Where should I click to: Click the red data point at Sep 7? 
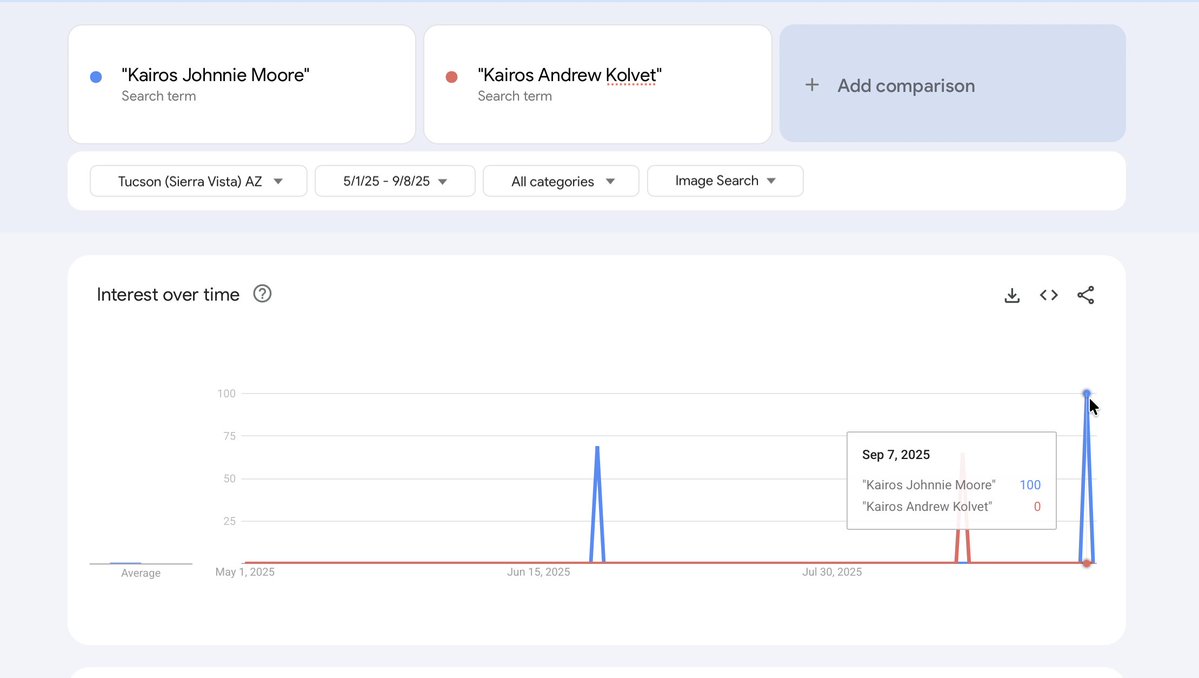click(1087, 563)
